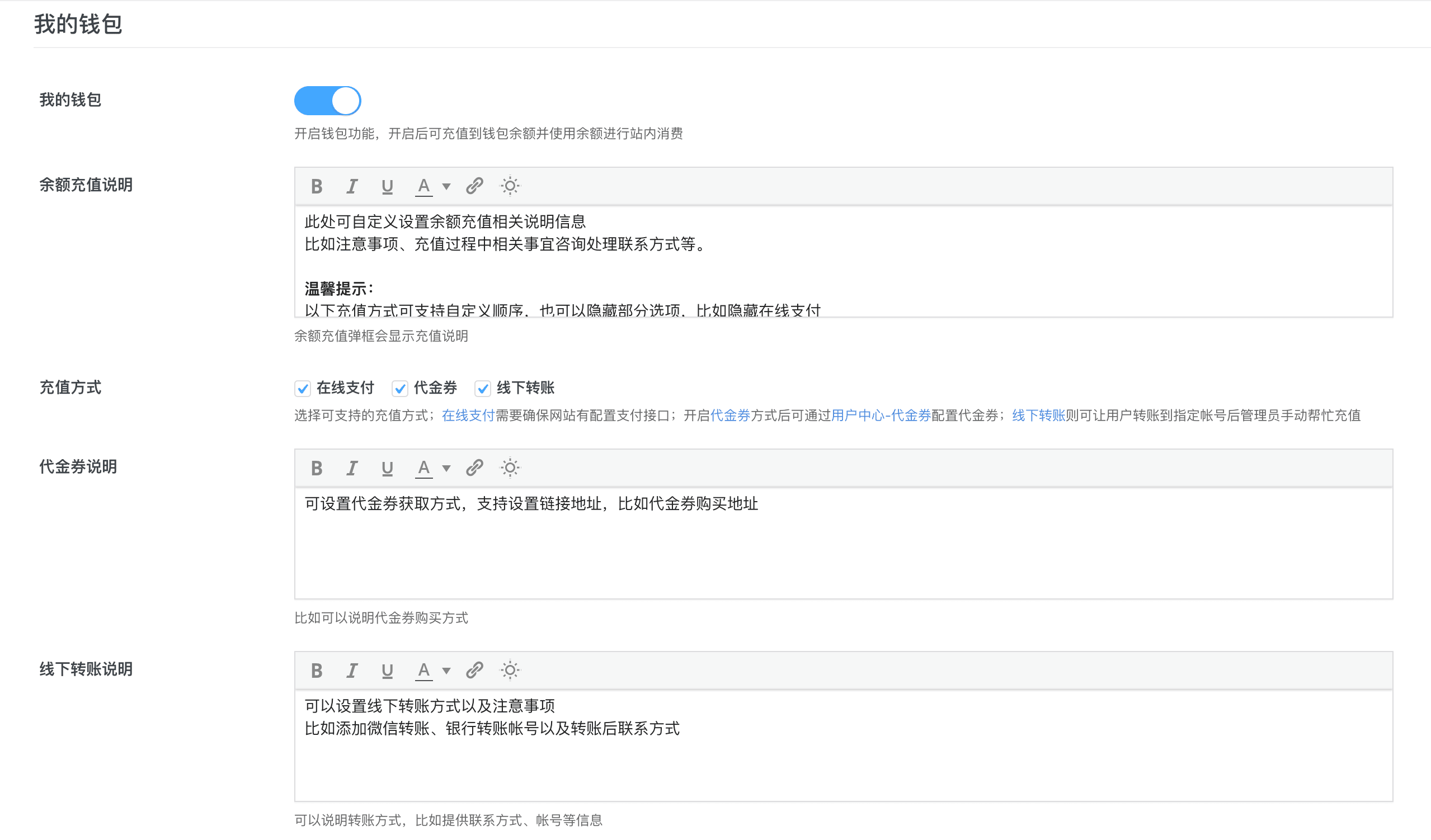The width and height of the screenshot is (1431, 840).
Task: Toggle bold in 线下转账说明 editor
Action: tap(317, 671)
